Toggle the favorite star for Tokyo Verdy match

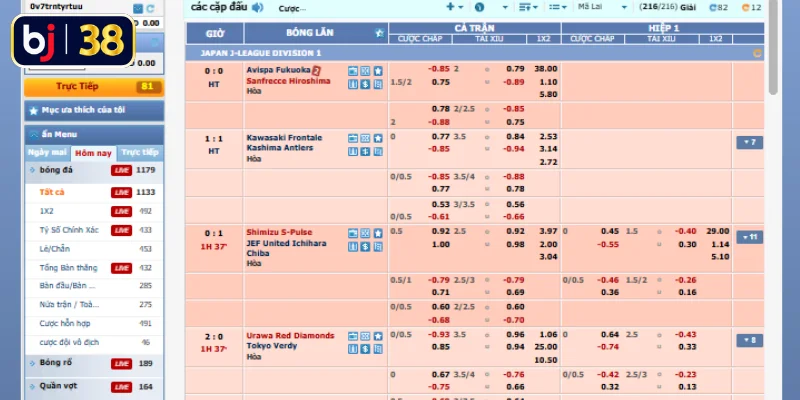[378, 336]
